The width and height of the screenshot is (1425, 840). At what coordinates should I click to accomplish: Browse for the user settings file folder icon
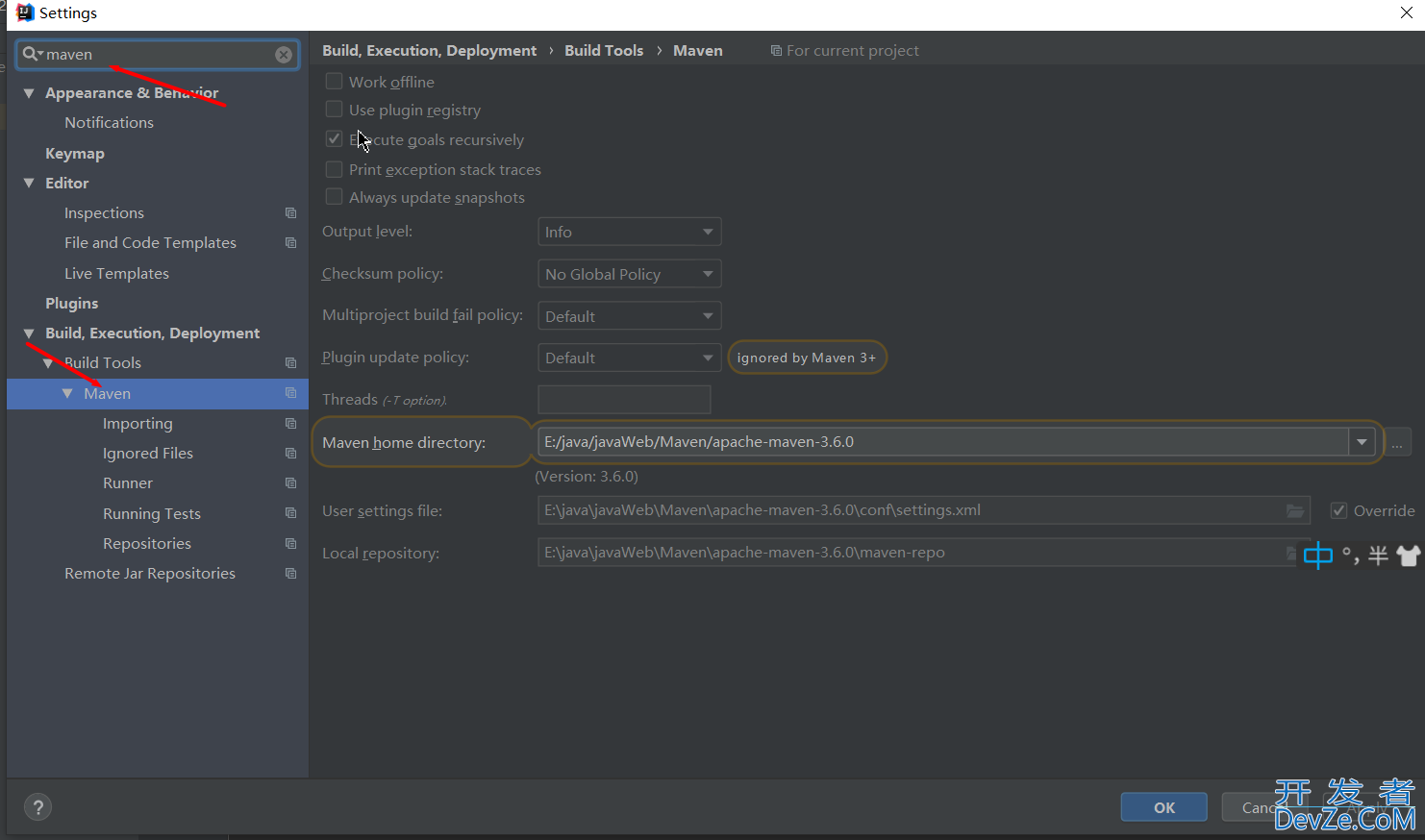click(x=1295, y=511)
